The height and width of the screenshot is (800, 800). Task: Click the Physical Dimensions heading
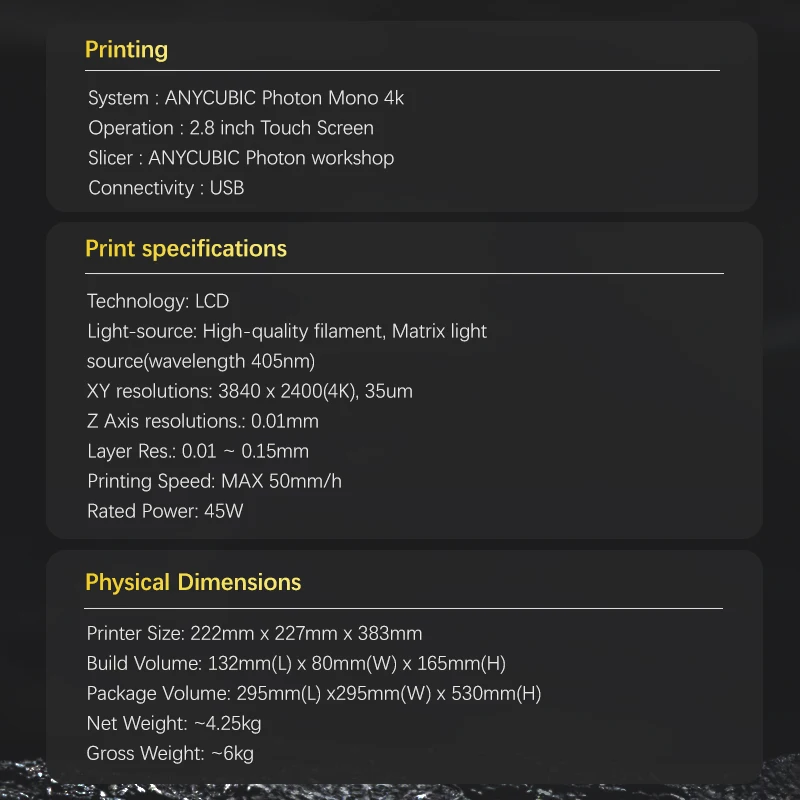pyautogui.click(x=193, y=582)
